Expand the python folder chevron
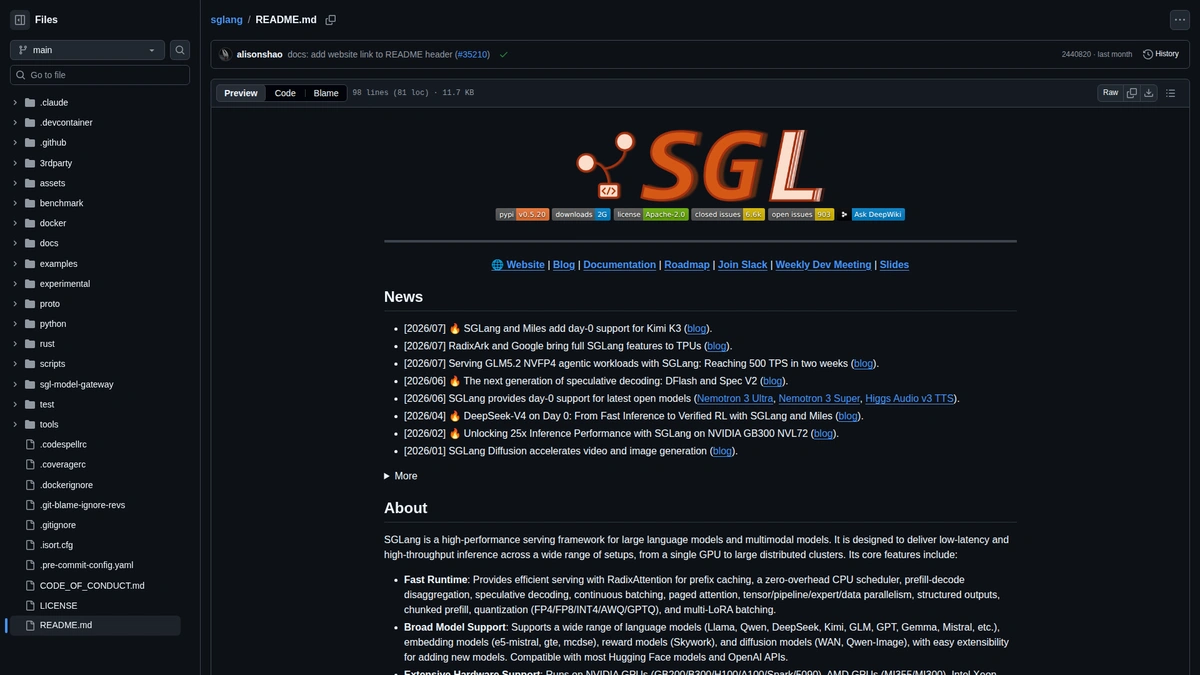 point(15,324)
